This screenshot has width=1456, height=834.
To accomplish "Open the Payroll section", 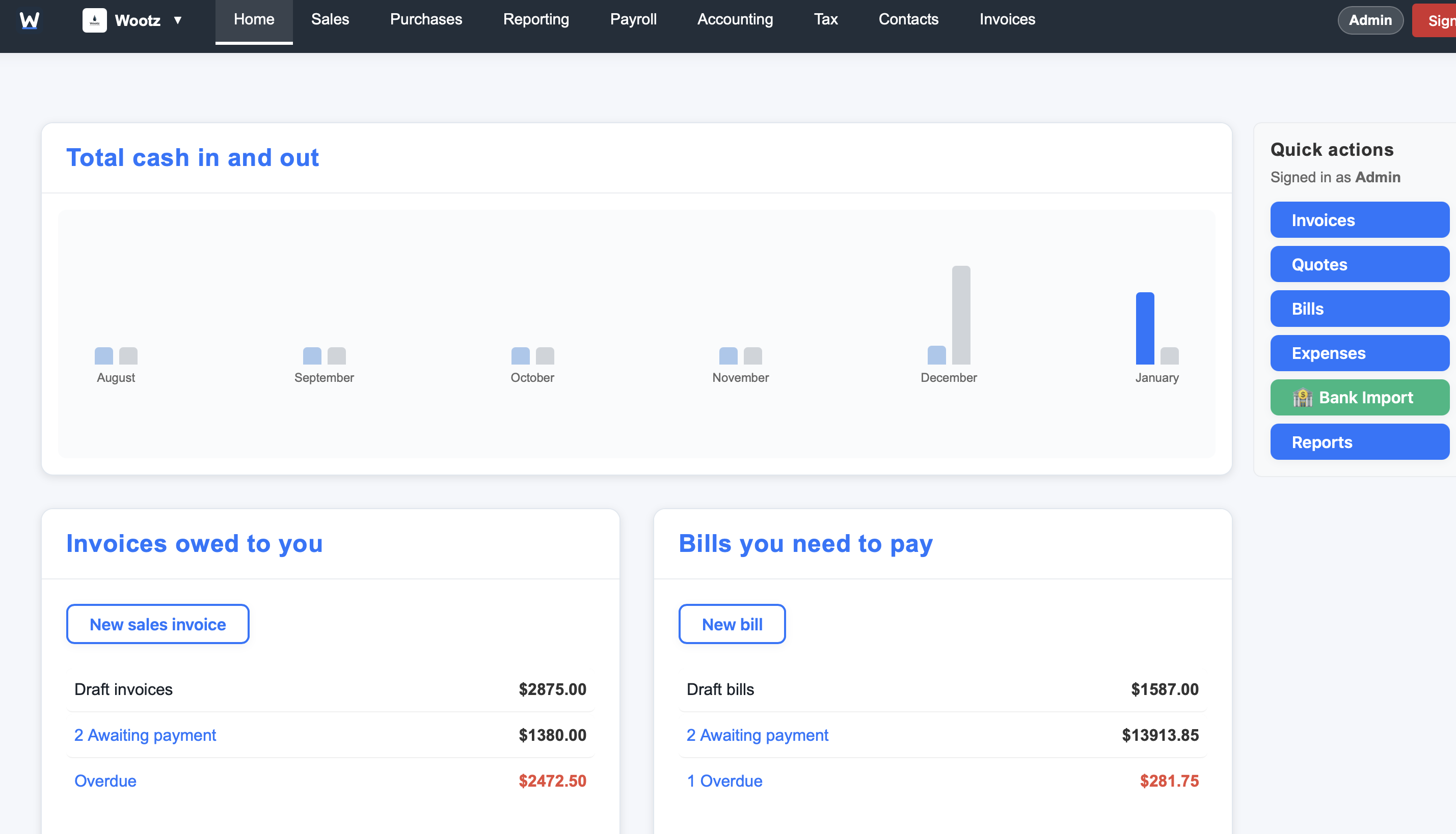I will [x=633, y=19].
